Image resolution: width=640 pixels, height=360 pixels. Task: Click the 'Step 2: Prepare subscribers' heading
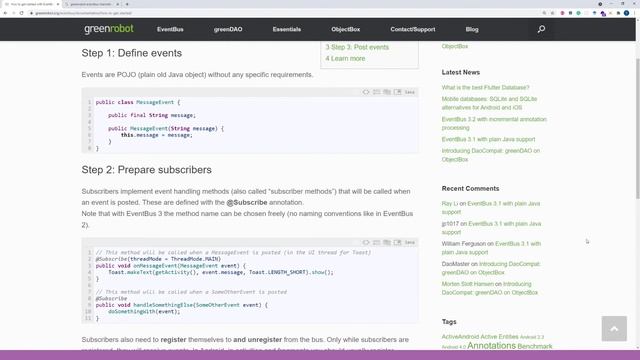click(x=147, y=170)
